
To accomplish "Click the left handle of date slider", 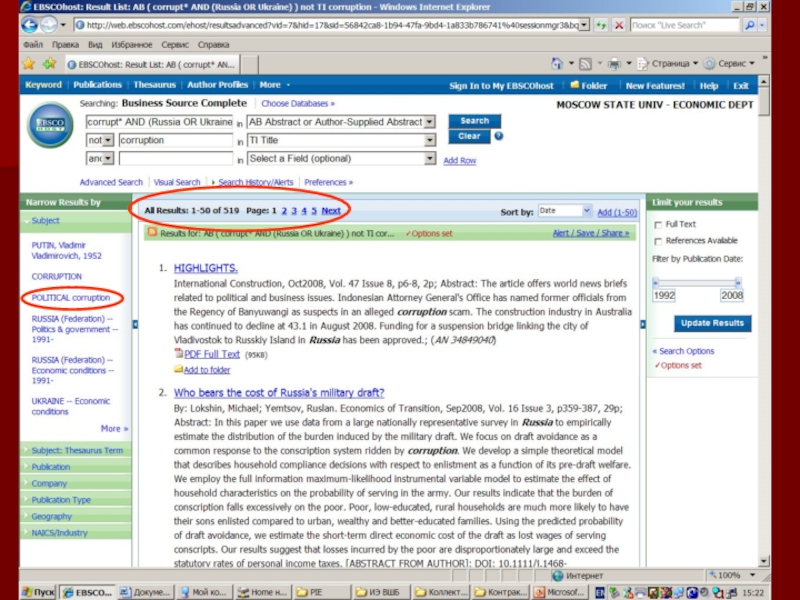I will (x=656, y=282).
